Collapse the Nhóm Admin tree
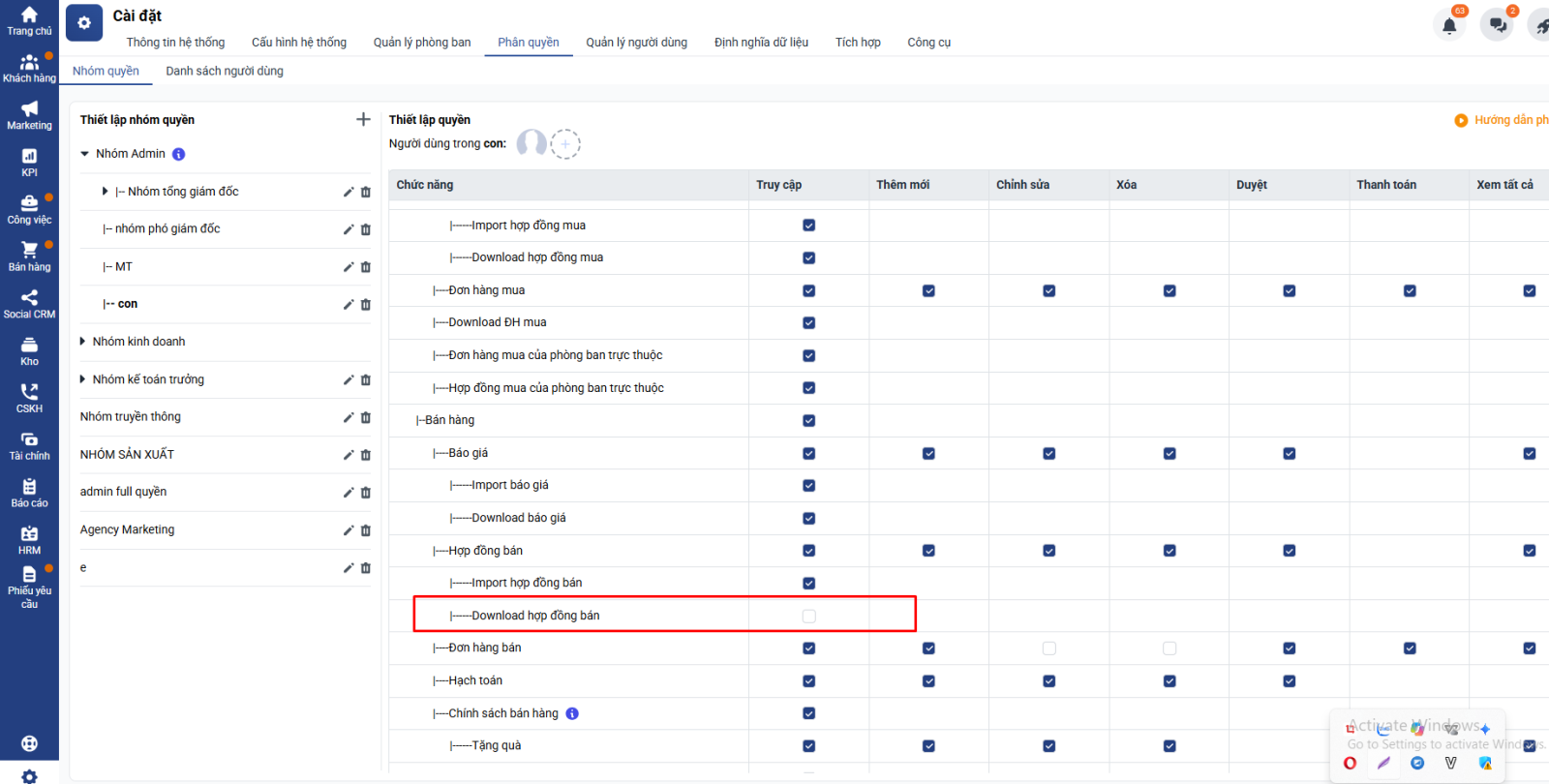 click(x=85, y=154)
